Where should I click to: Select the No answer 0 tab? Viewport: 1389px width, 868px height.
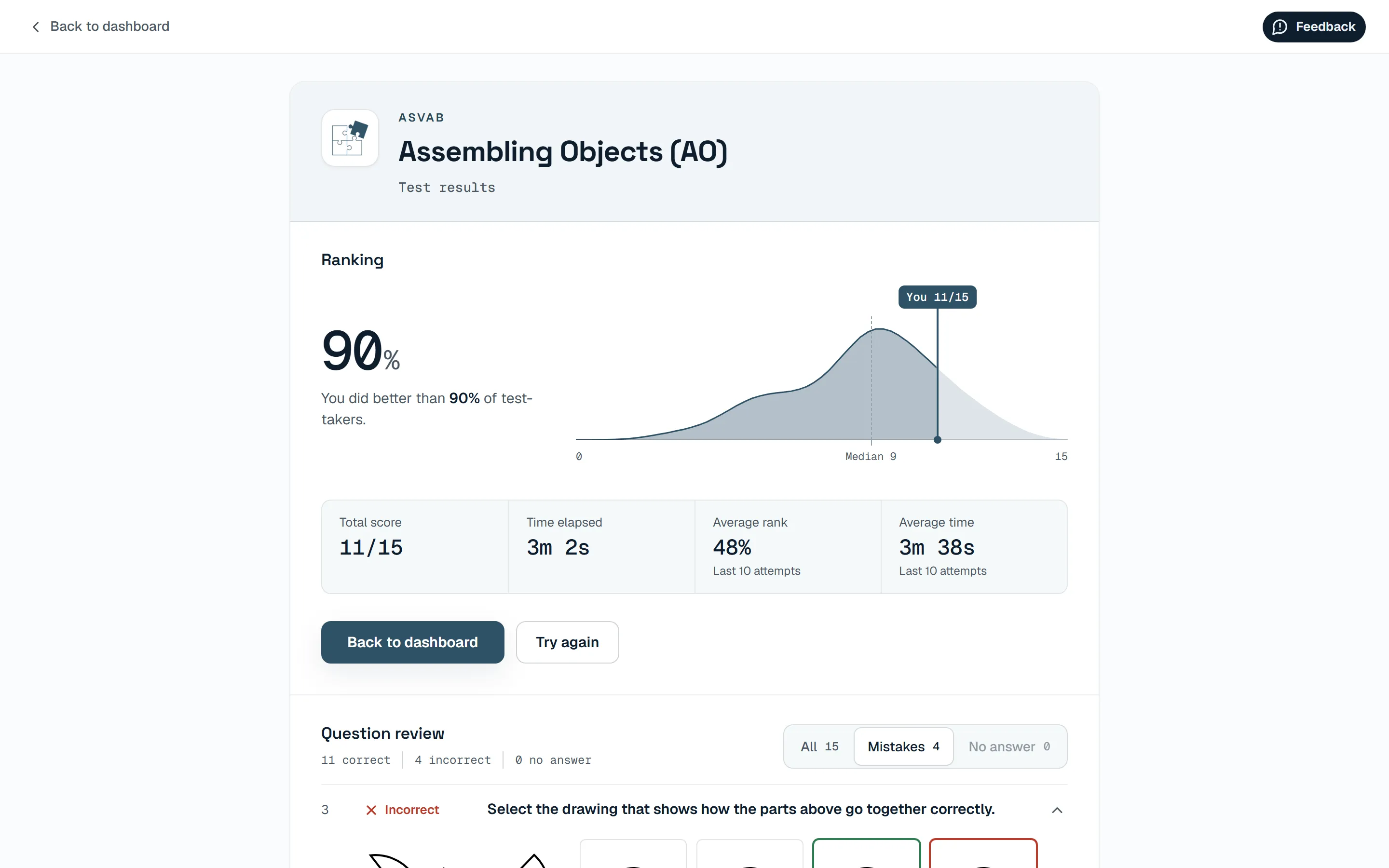click(x=1009, y=746)
